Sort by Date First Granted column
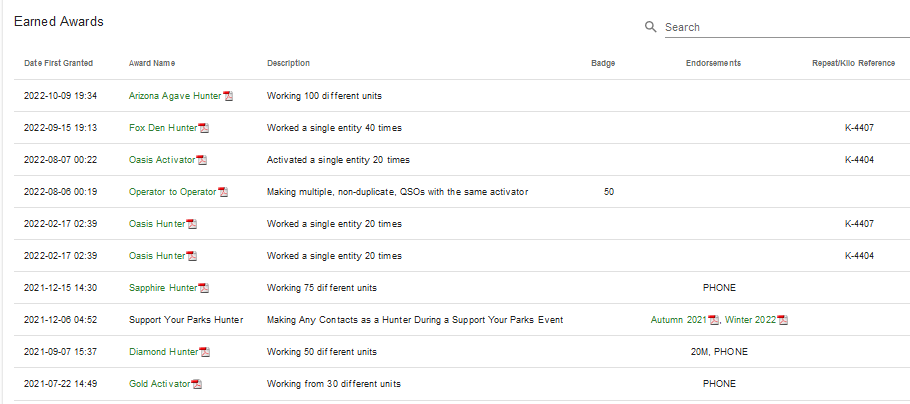The height and width of the screenshot is (404, 910). click(x=58, y=63)
